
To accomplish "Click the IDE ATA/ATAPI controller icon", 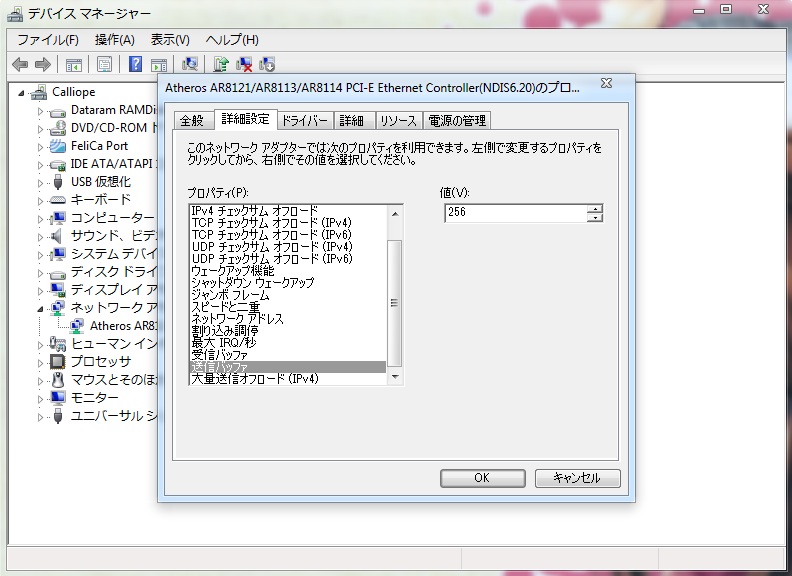I will (x=58, y=164).
